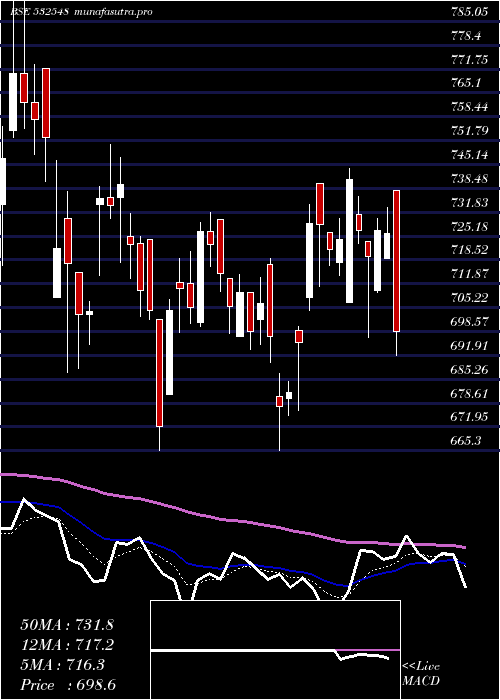The height and width of the screenshot is (700, 500).
Task: Click the price label 738.48
Action: pyautogui.click(x=468, y=179)
